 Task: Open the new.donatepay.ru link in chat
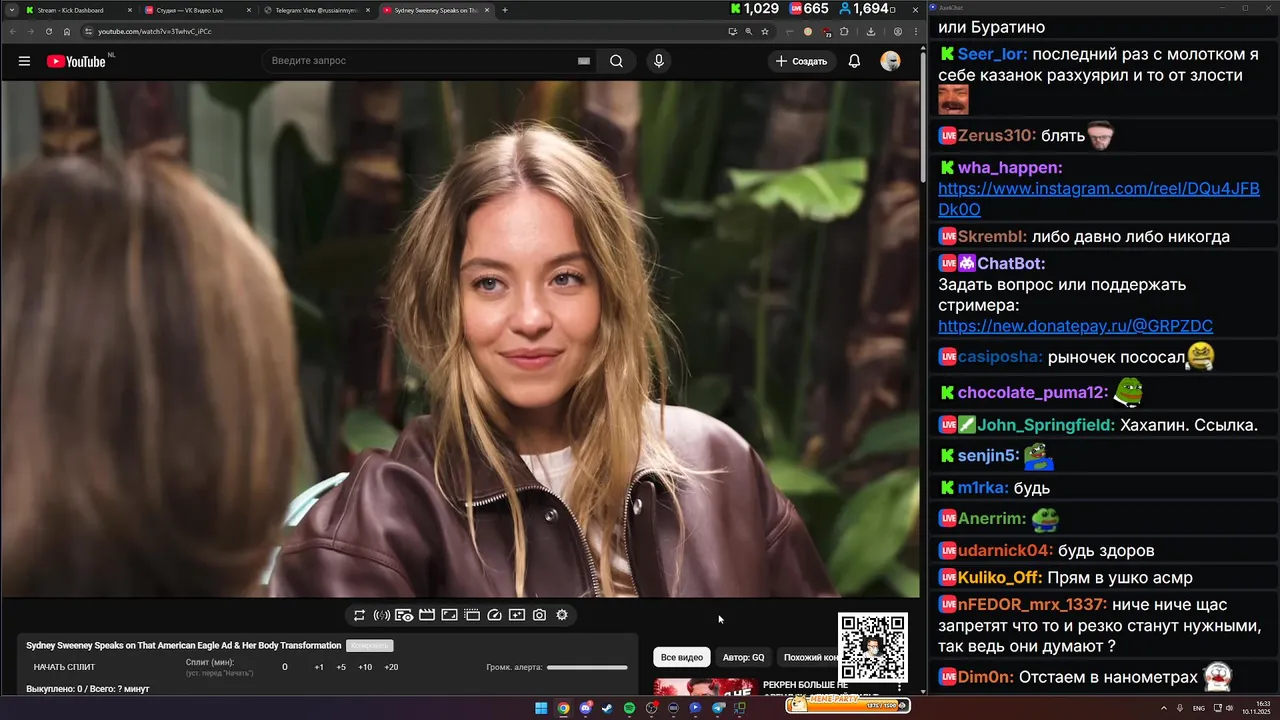[x=1075, y=326]
